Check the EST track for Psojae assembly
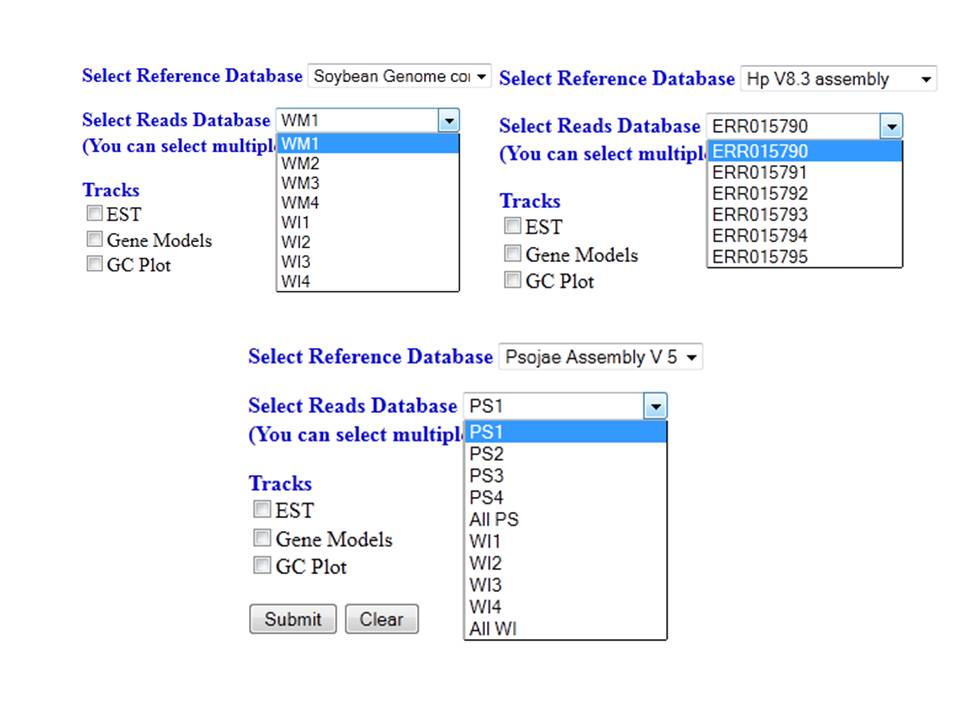Image resolution: width=960 pixels, height=720 pixels. (261, 509)
